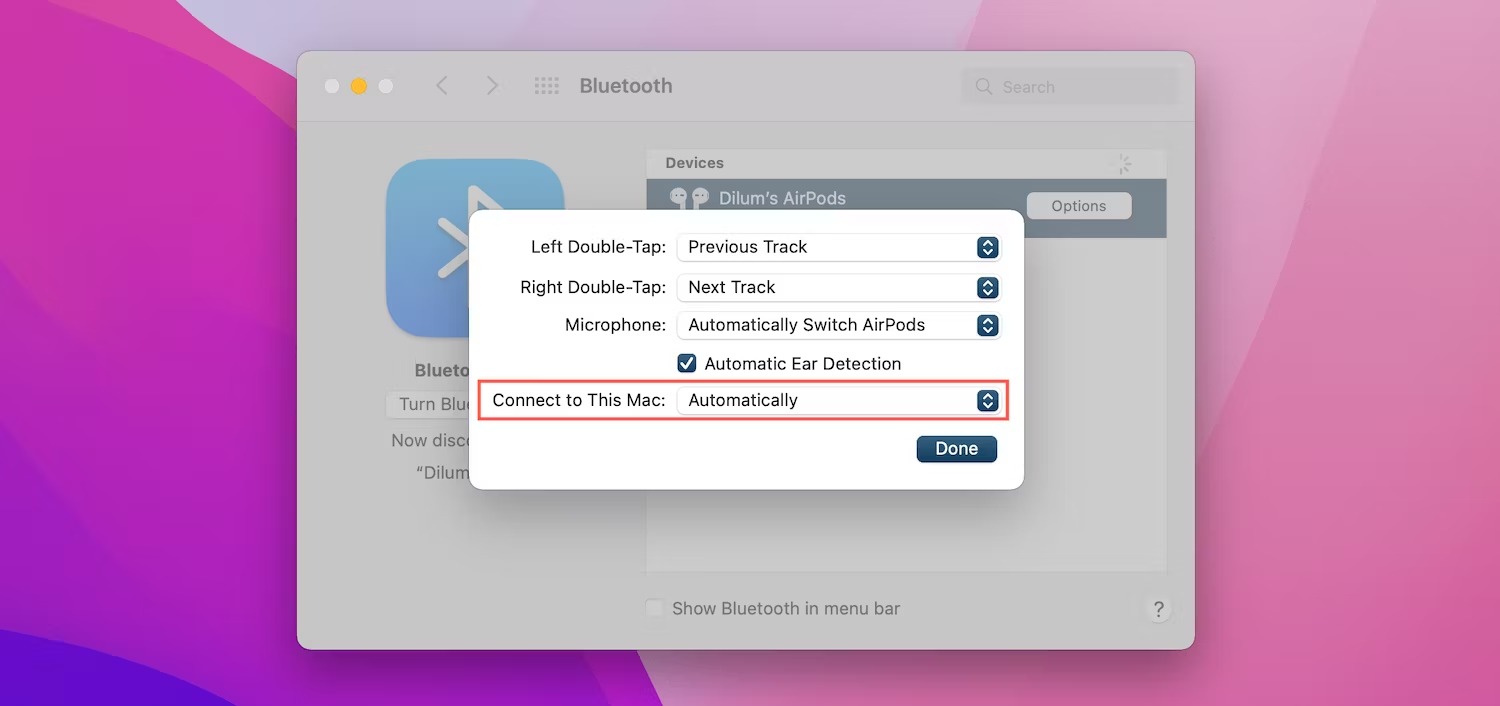1500x706 pixels.
Task: Open Connect to This Mac dropdown
Action: coord(838,400)
